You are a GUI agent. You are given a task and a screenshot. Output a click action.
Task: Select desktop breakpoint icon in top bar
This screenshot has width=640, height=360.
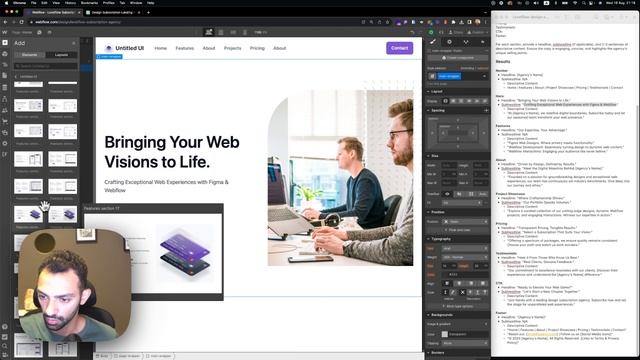click(x=209, y=32)
